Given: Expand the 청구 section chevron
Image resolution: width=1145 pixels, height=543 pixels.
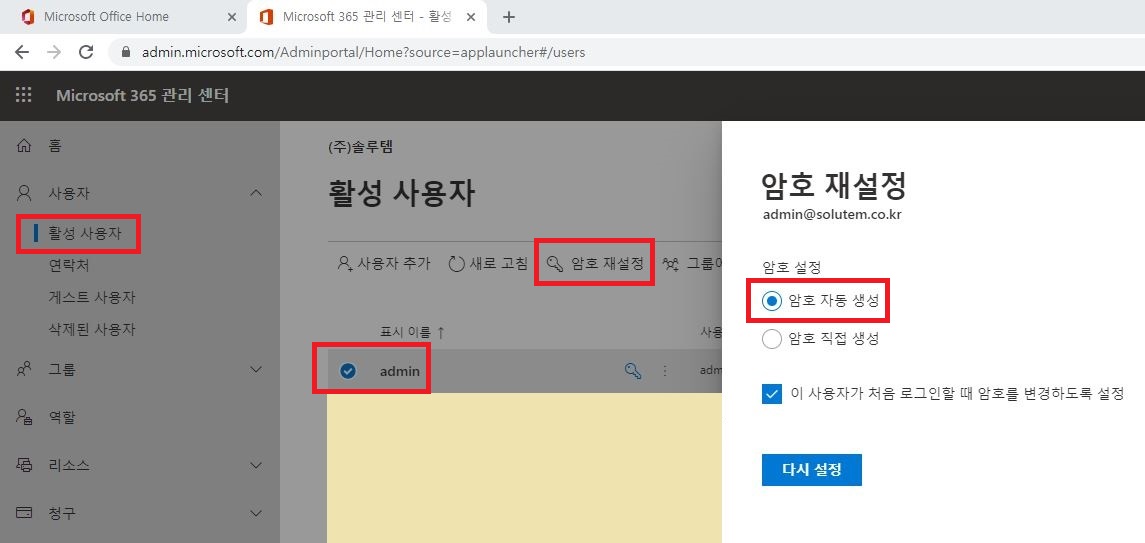Looking at the screenshot, I should [x=256, y=512].
